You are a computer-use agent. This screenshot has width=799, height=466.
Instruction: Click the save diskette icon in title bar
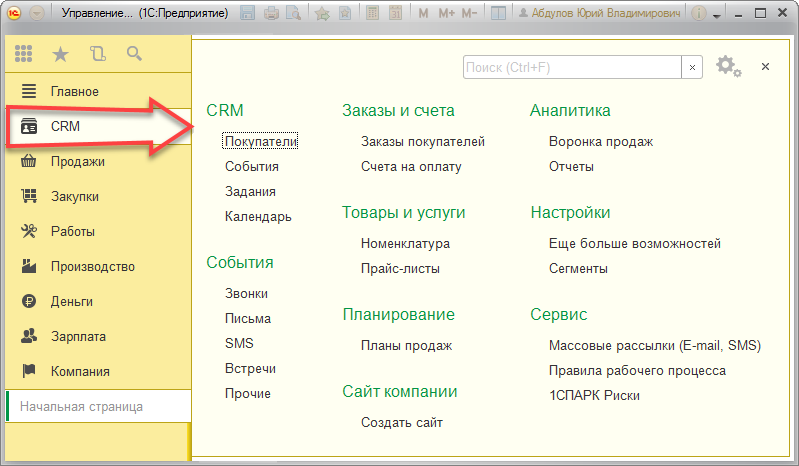click(247, 13)
